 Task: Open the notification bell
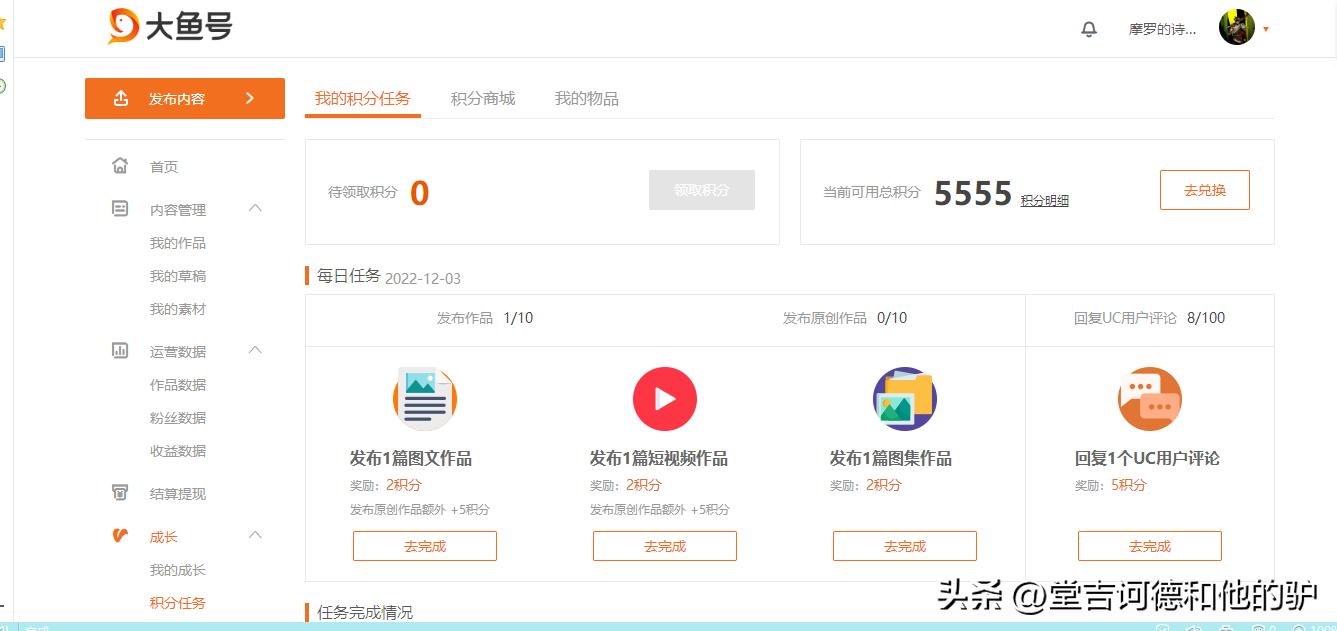1089,30
